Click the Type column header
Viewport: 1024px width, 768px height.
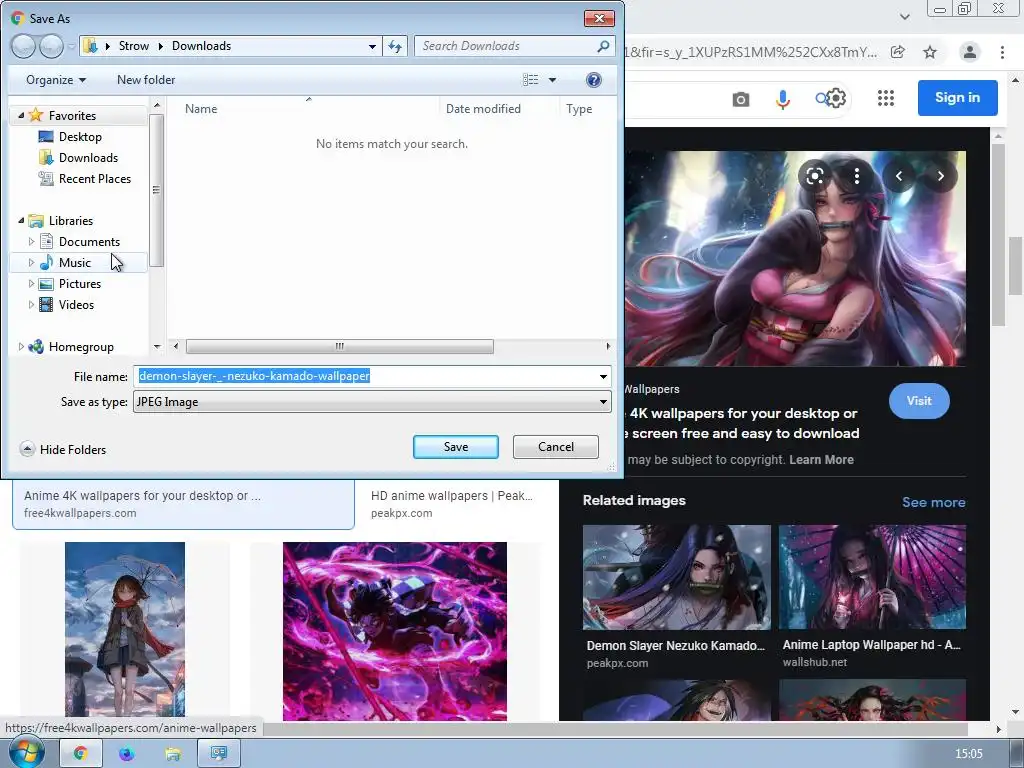(579, 109)
